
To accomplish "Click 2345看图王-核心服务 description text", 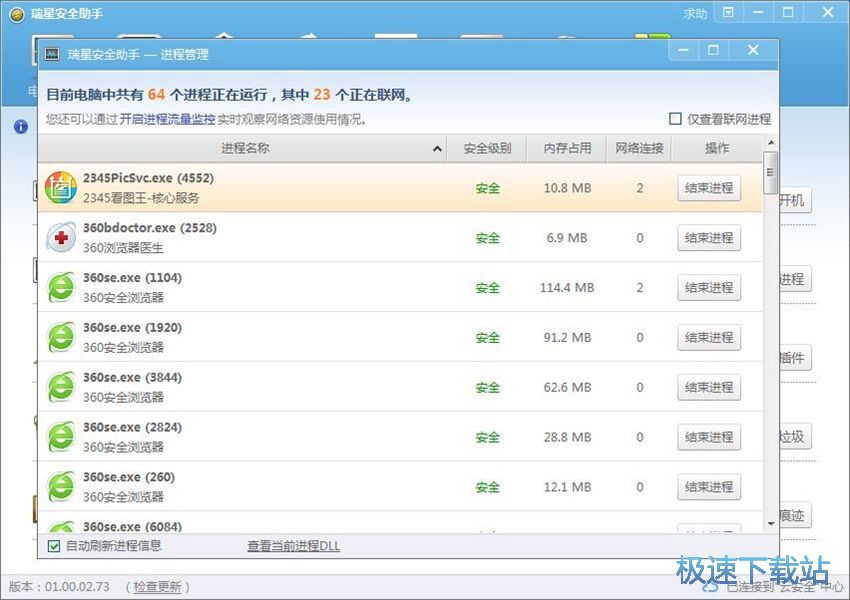I will (141, 198).
